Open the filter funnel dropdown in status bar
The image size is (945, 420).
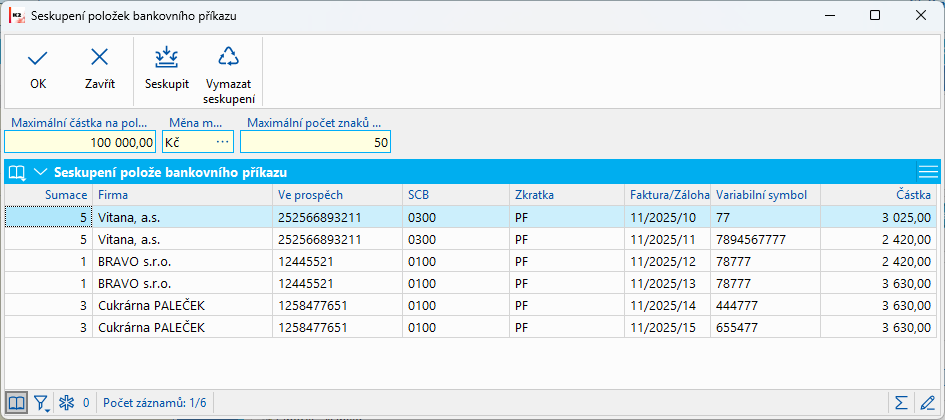42,403
